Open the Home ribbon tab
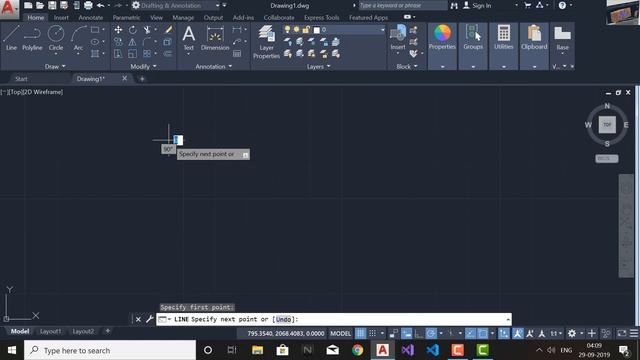Screen dimensions: 640x360 tap(36, 18)
